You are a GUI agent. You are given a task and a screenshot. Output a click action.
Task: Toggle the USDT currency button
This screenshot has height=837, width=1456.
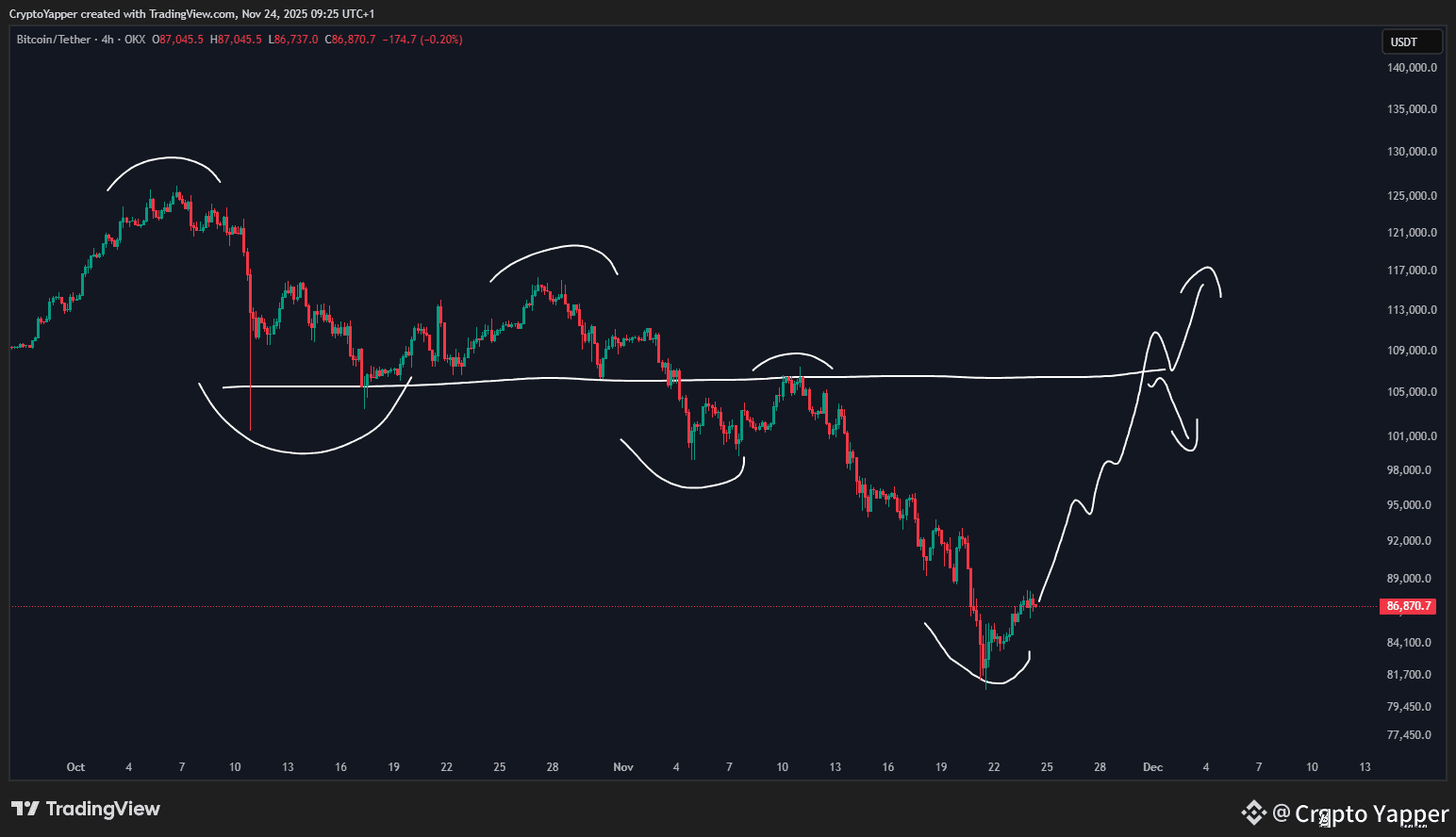pos(1410,41)
